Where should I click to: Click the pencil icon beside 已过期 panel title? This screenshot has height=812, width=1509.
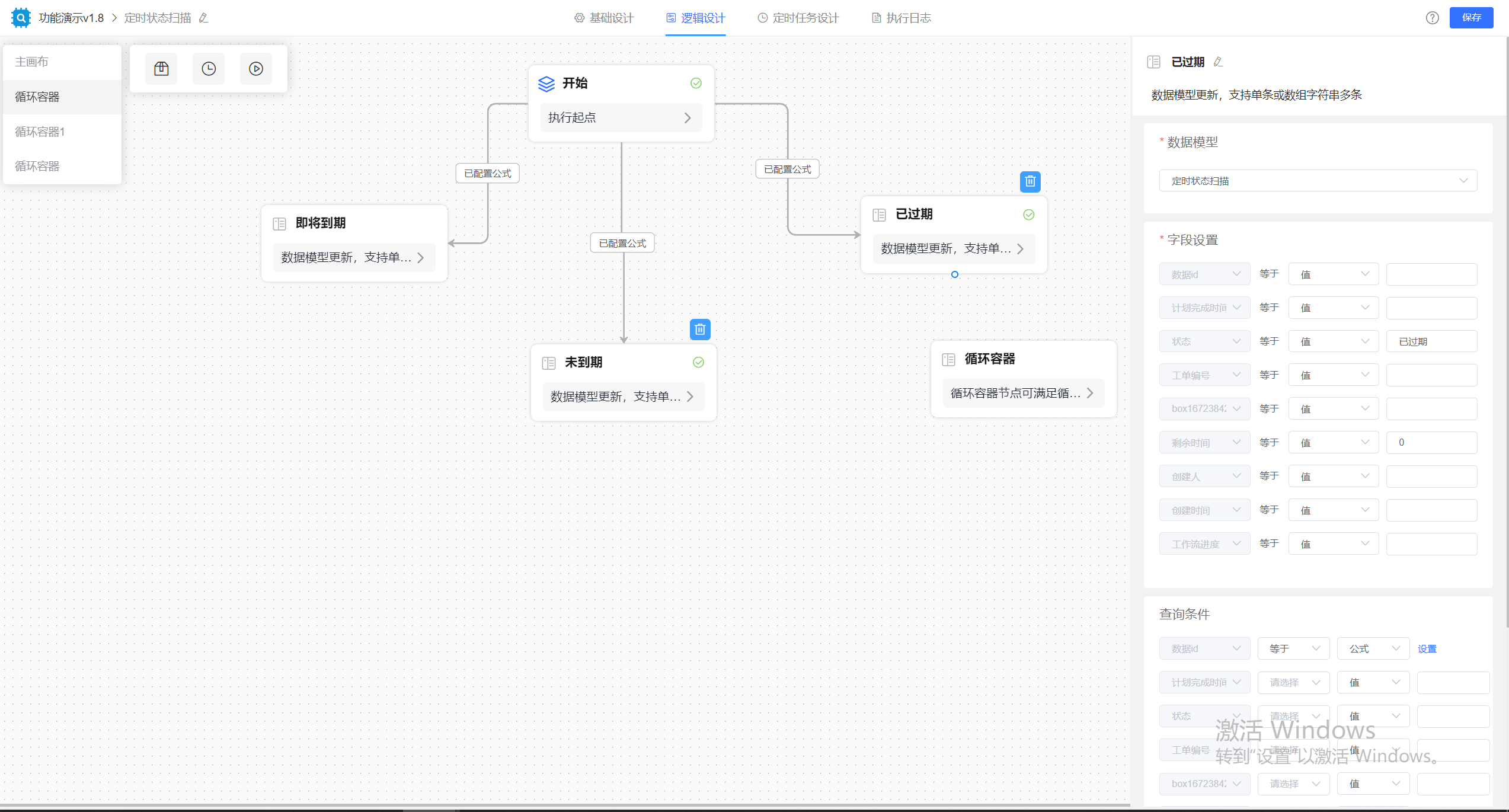pyautogui.click(x=1218, y=62)
